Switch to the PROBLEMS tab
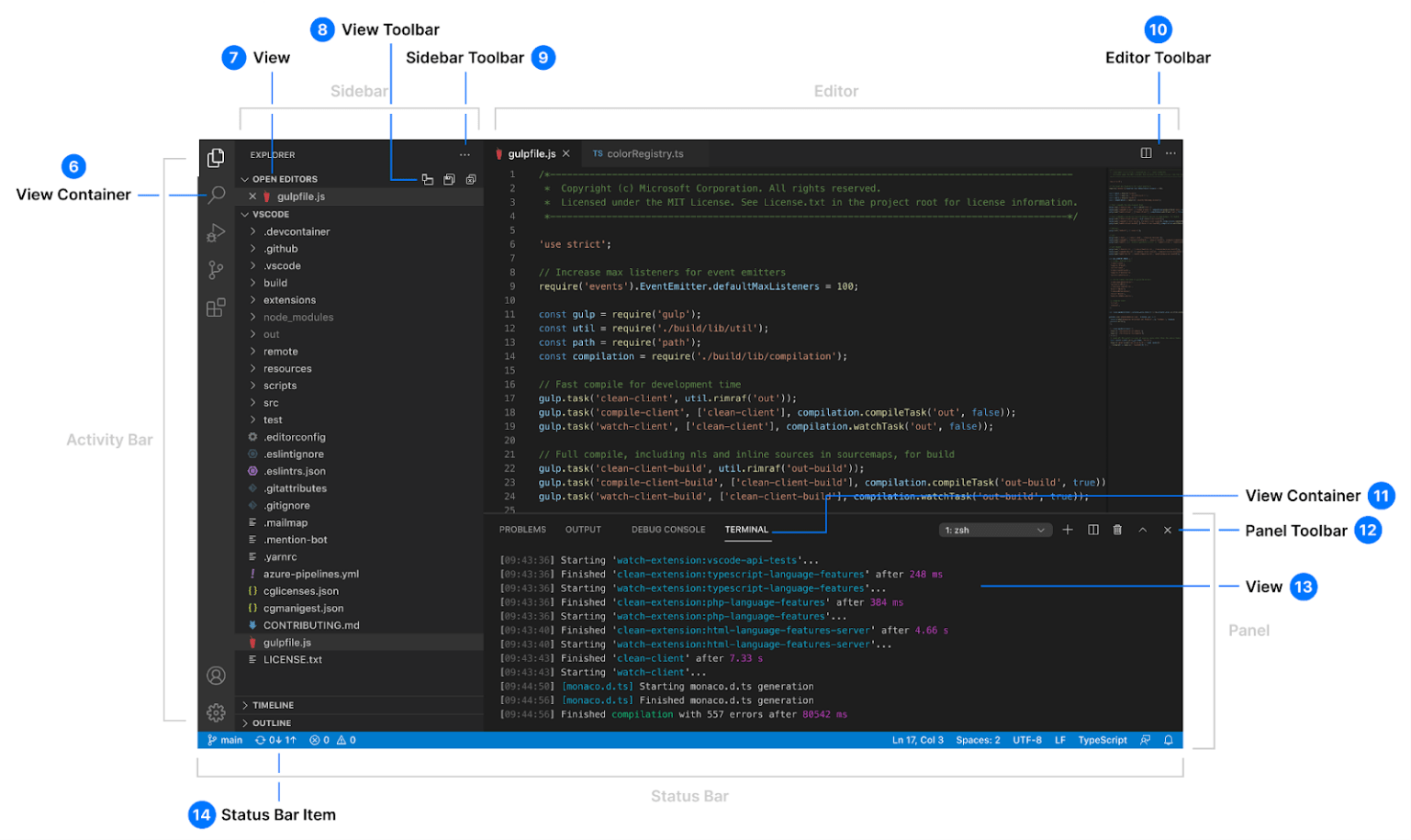The width and height of the screenshot is (1411, 840). (522, 530)
